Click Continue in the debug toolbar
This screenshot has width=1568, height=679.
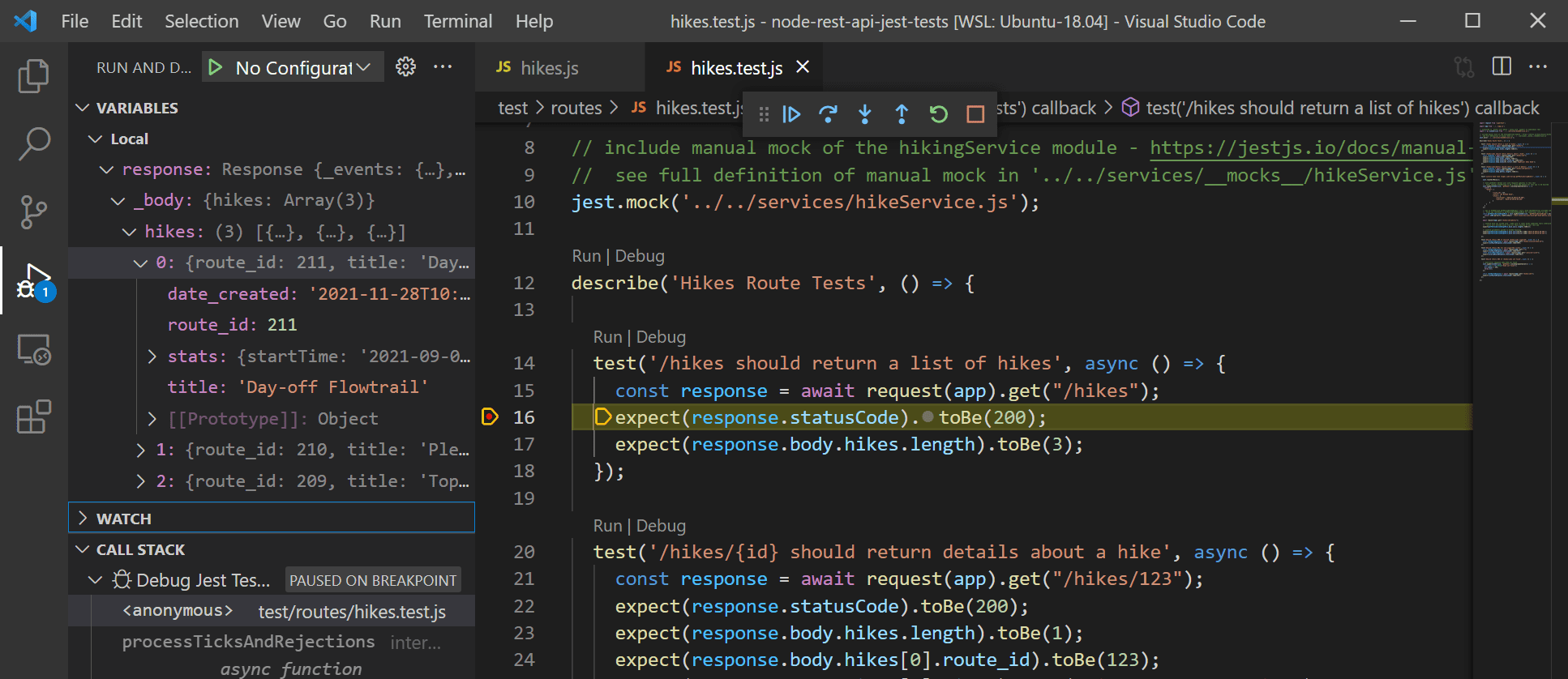791,114
